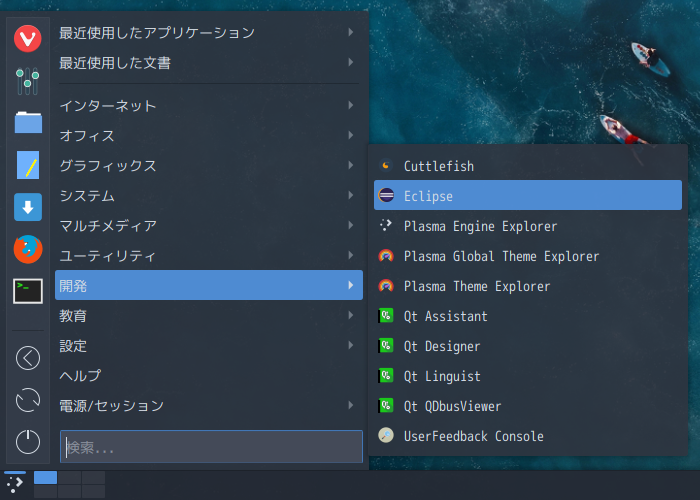700x500 pixels.
Task: Click the restart circular arrows icon
Action: tap(28, 400)
